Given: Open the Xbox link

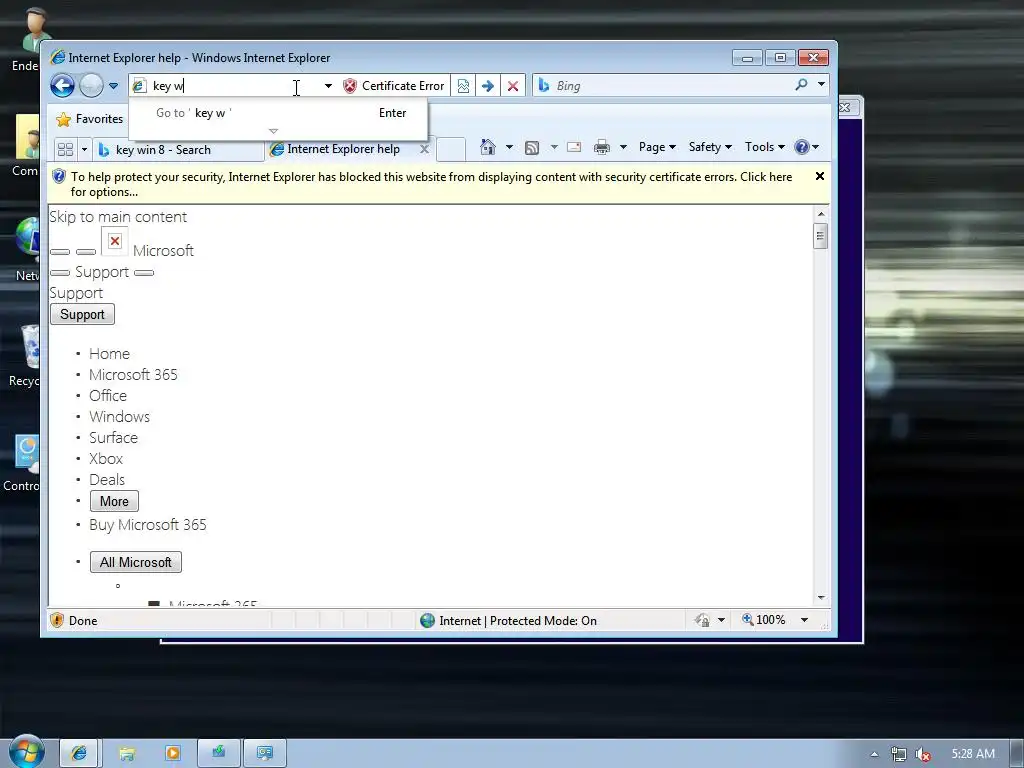Looking at the screenshot, I should coord(106,458).
